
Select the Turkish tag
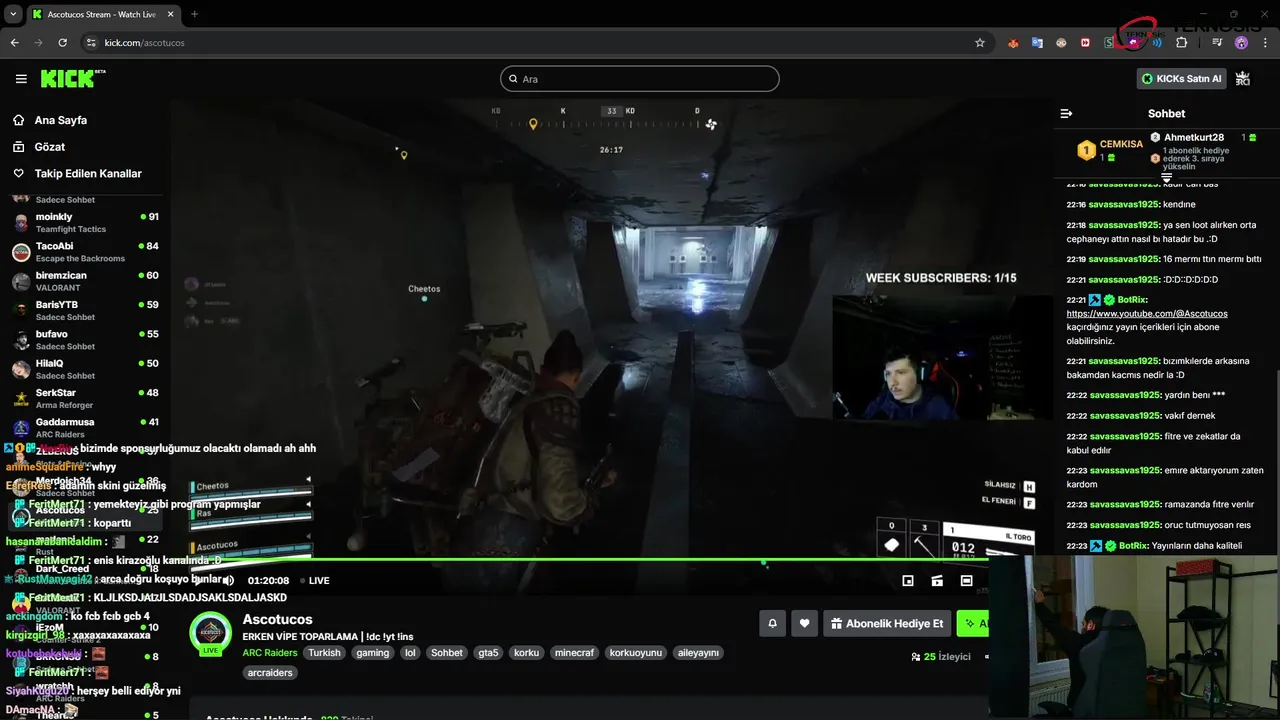click(x=324, y=652)
